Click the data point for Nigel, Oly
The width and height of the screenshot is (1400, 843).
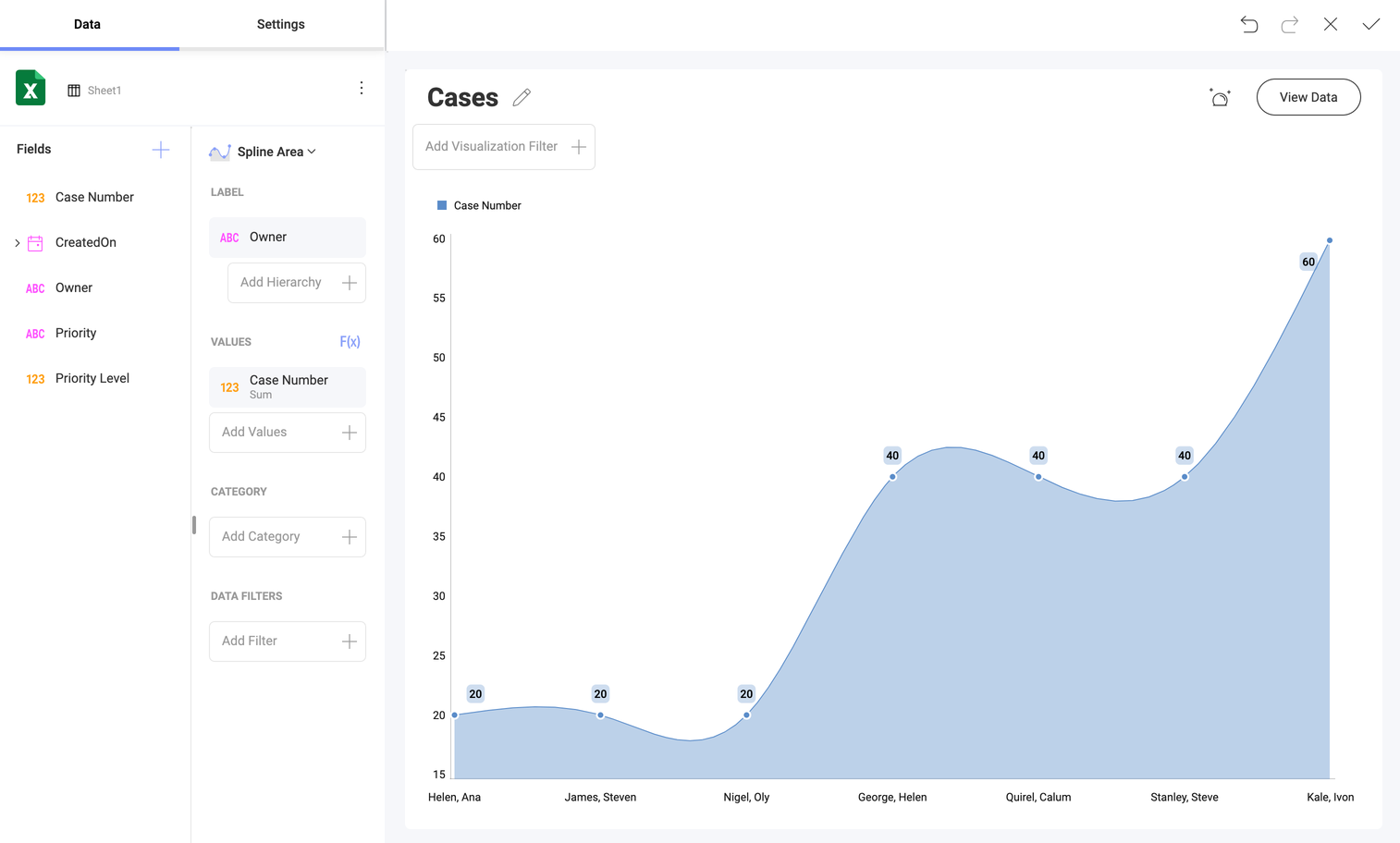click(x=746, y=715)
